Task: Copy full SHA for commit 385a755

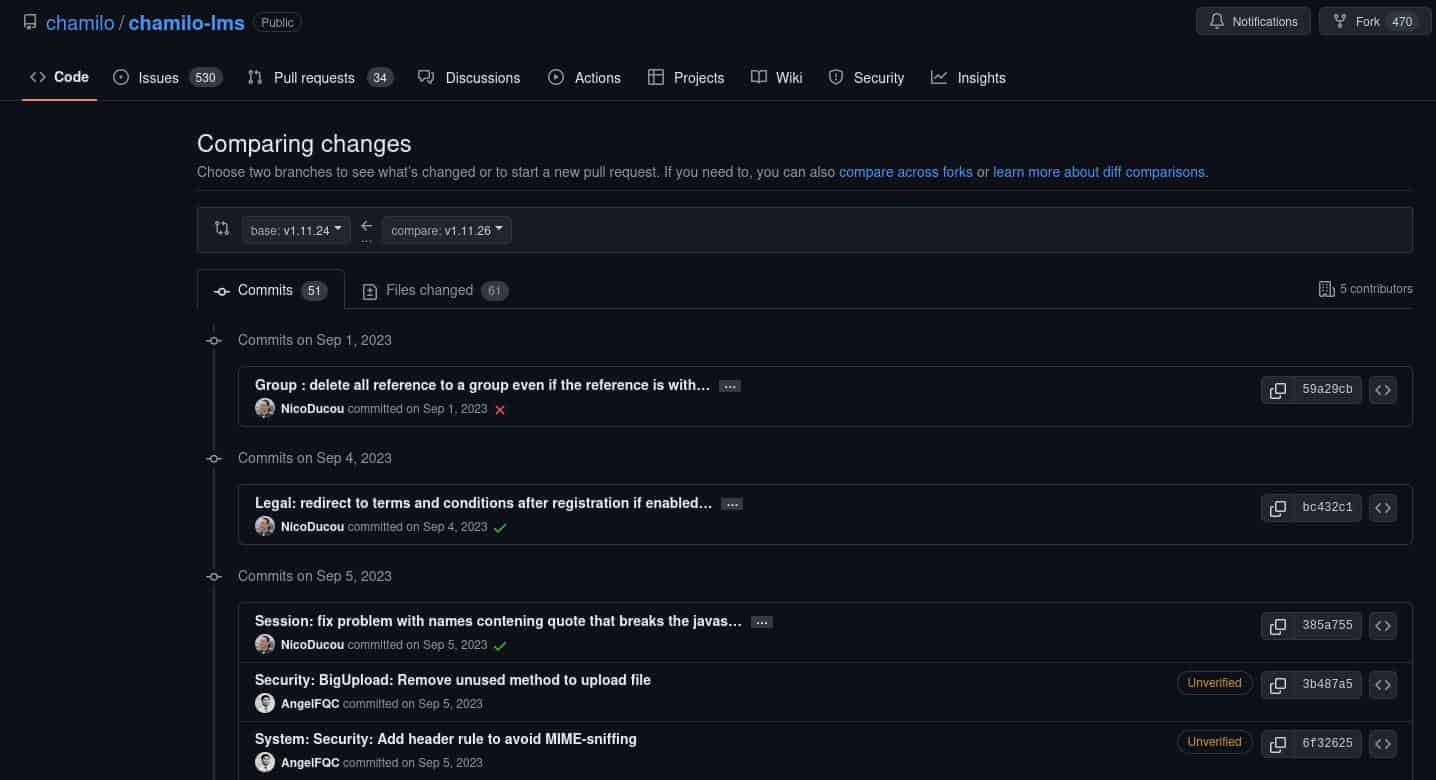Action: 1277,626
